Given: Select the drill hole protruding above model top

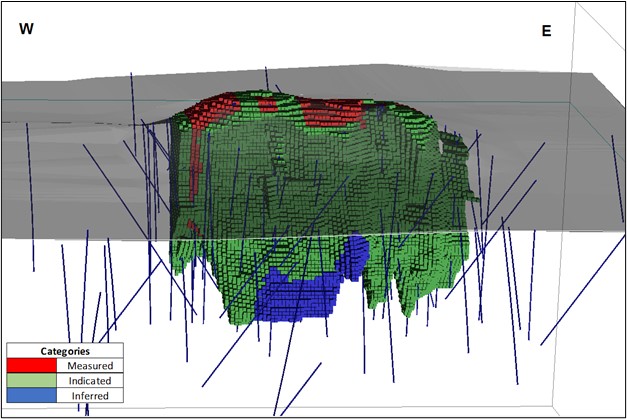Looking at the screenshot, I should tap(267, 78).
